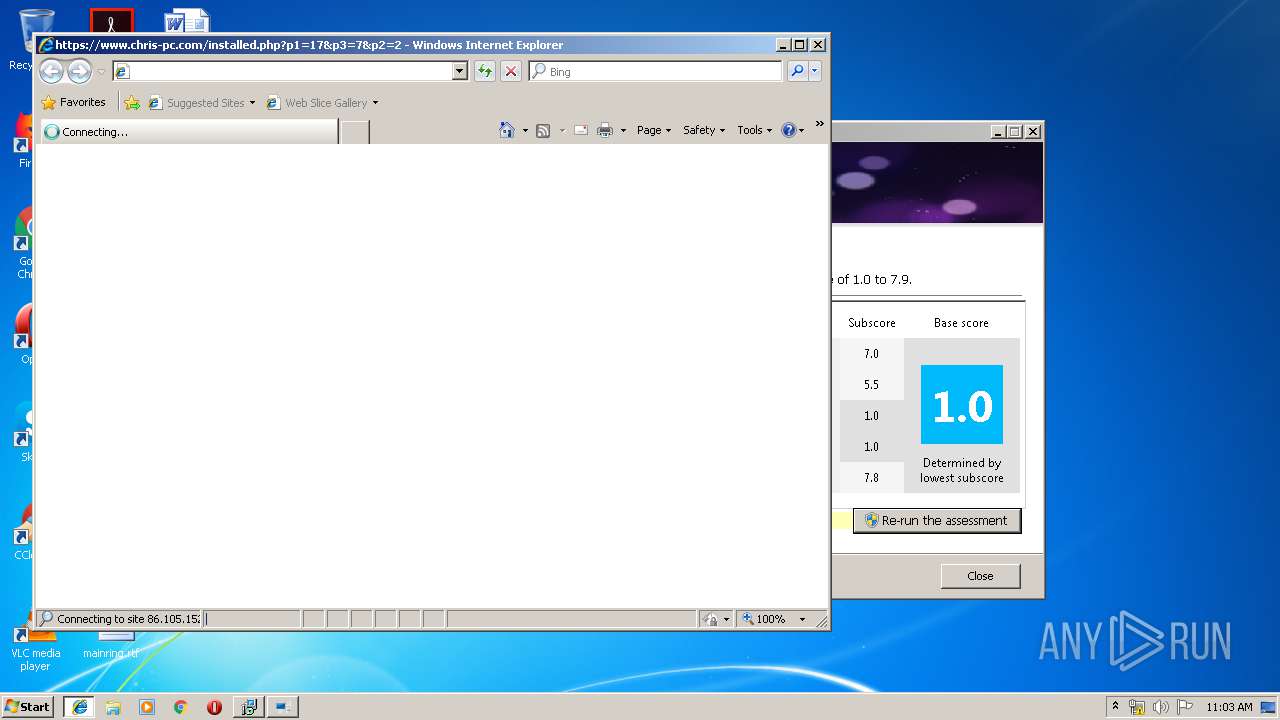Go forward with IE Forward arrow

tap(79, 71)
